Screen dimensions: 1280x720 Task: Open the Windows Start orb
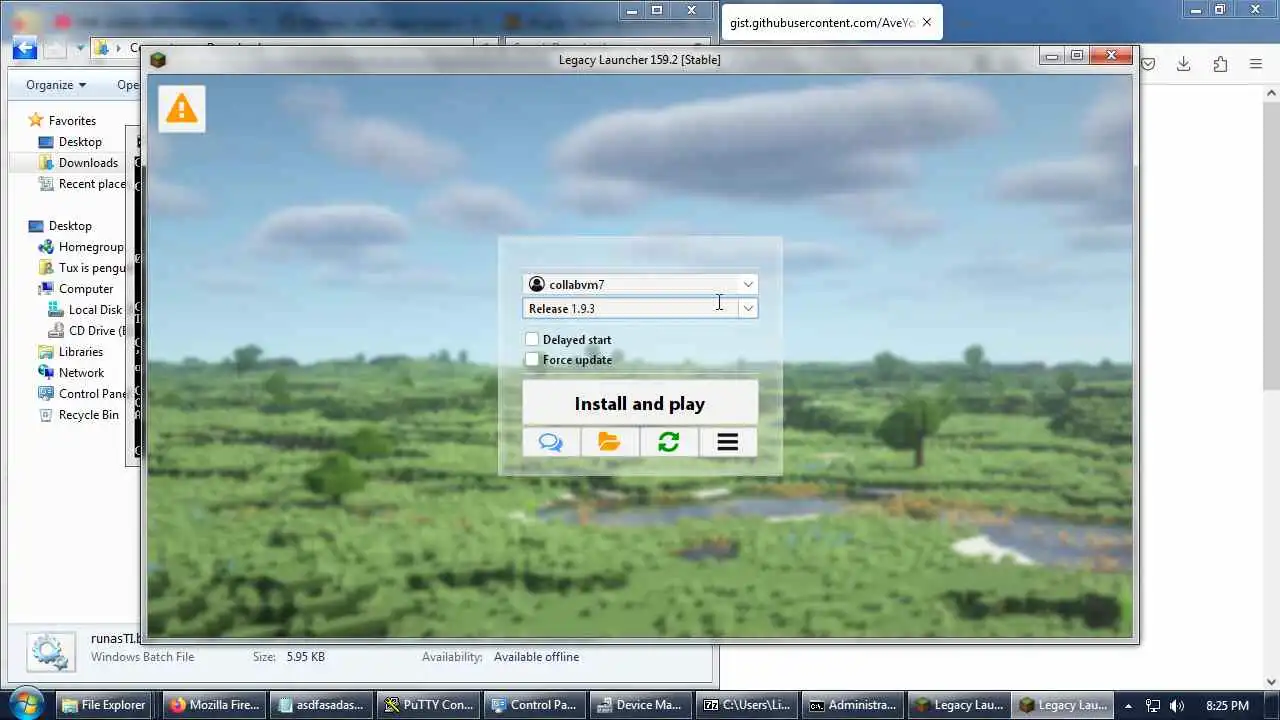(x=27, y=703)
